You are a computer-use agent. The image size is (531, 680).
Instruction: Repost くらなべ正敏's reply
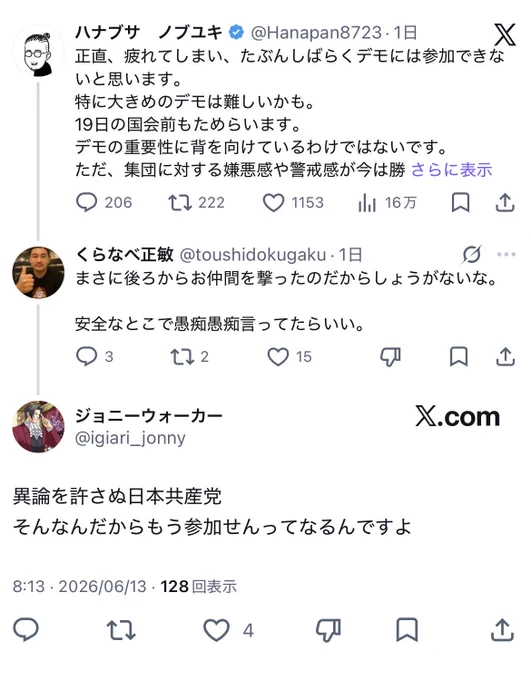[182, 356]
